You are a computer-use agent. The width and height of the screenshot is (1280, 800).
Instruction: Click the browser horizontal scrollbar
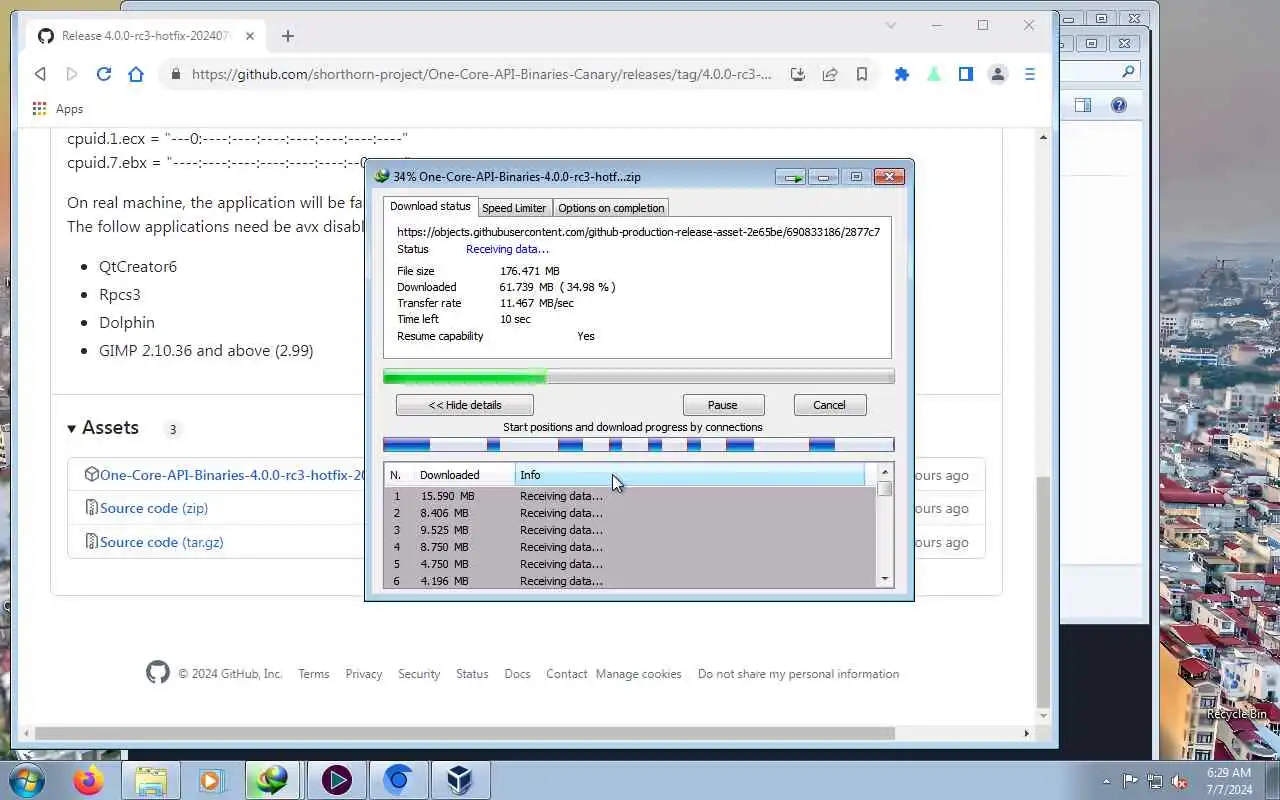[464, 733]
